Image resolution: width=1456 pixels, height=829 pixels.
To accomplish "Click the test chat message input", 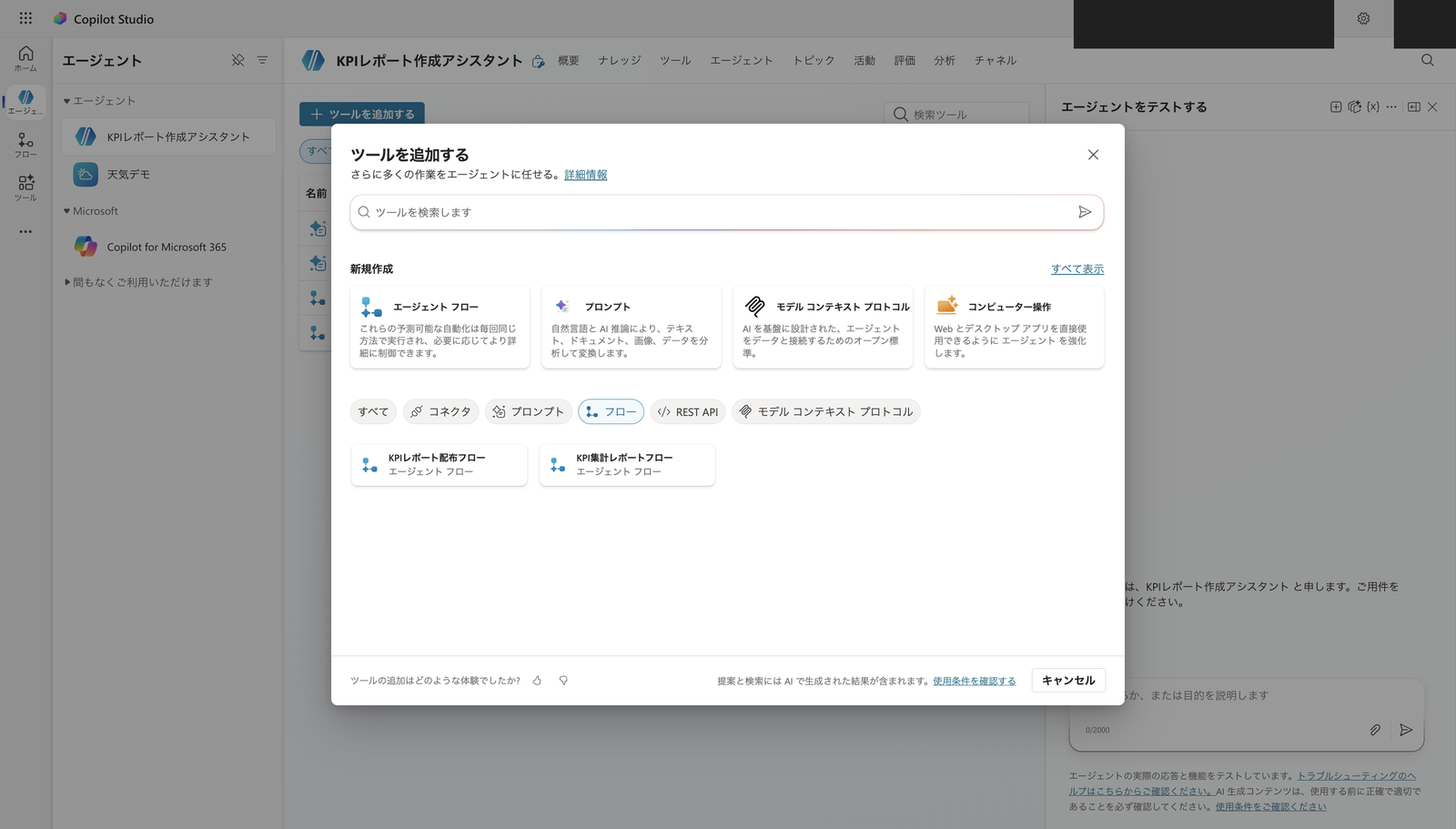I will [1246, 696].
